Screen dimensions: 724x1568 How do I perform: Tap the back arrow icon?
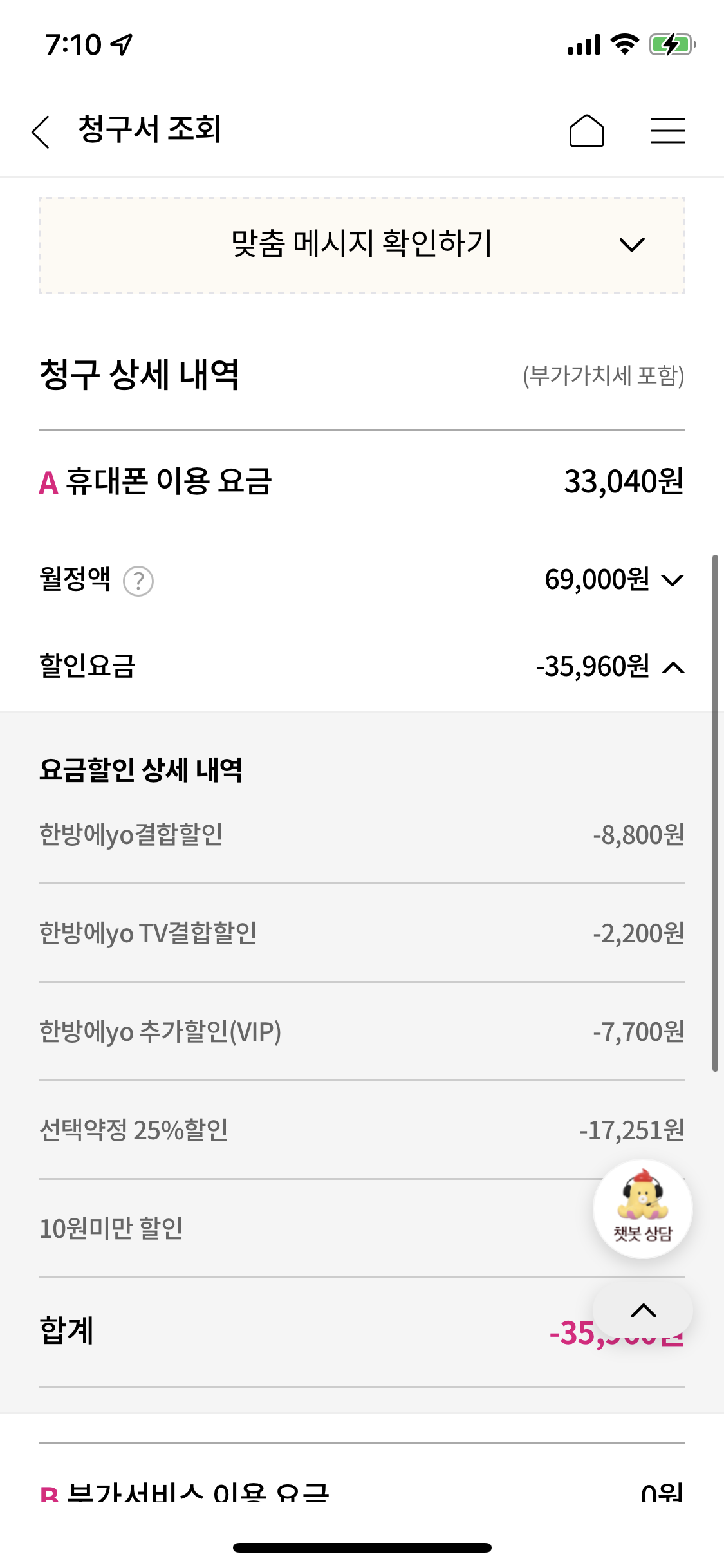[41, 132]
